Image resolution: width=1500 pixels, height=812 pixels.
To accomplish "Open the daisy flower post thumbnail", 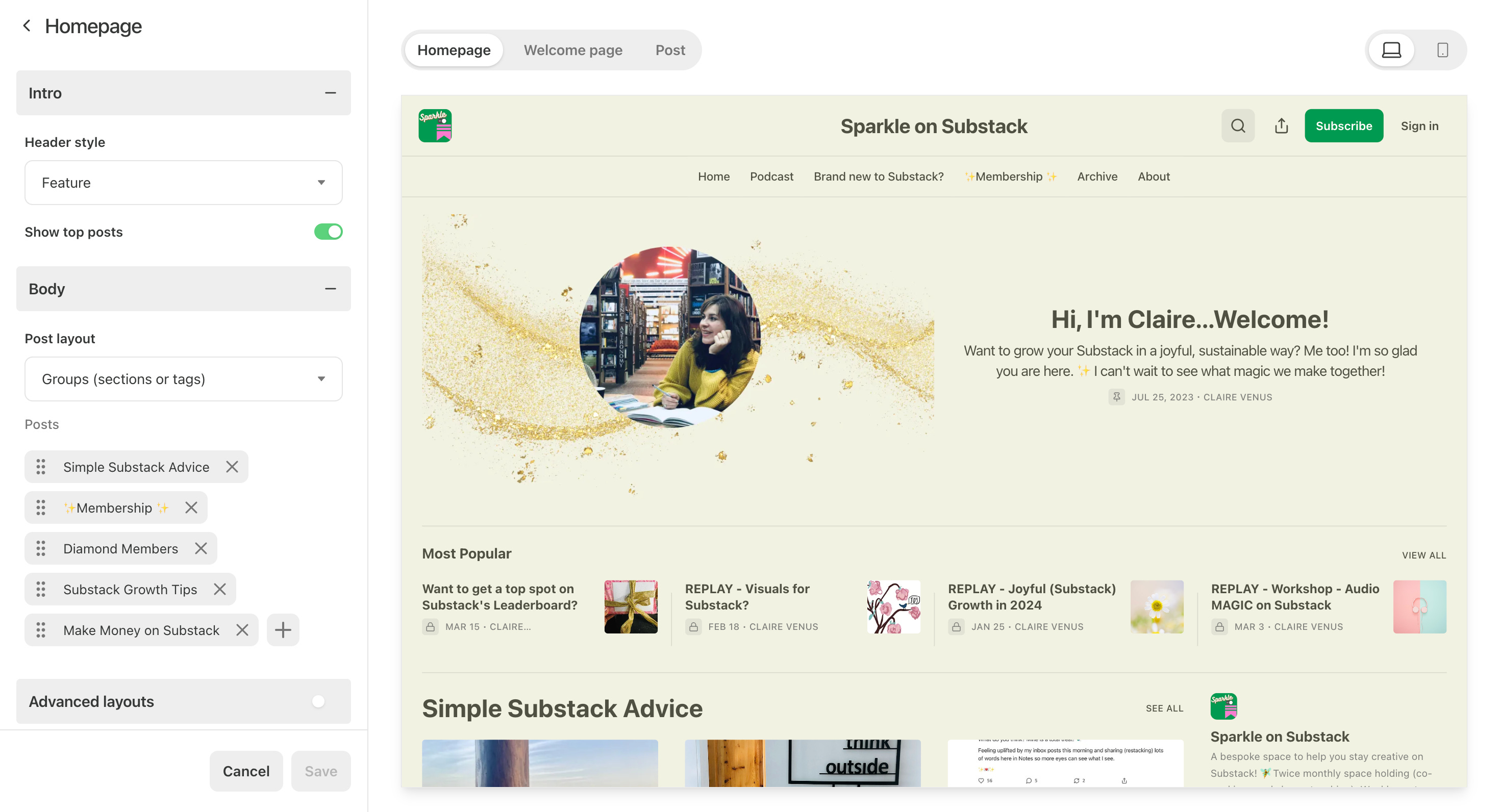I will pos(1157,606).
